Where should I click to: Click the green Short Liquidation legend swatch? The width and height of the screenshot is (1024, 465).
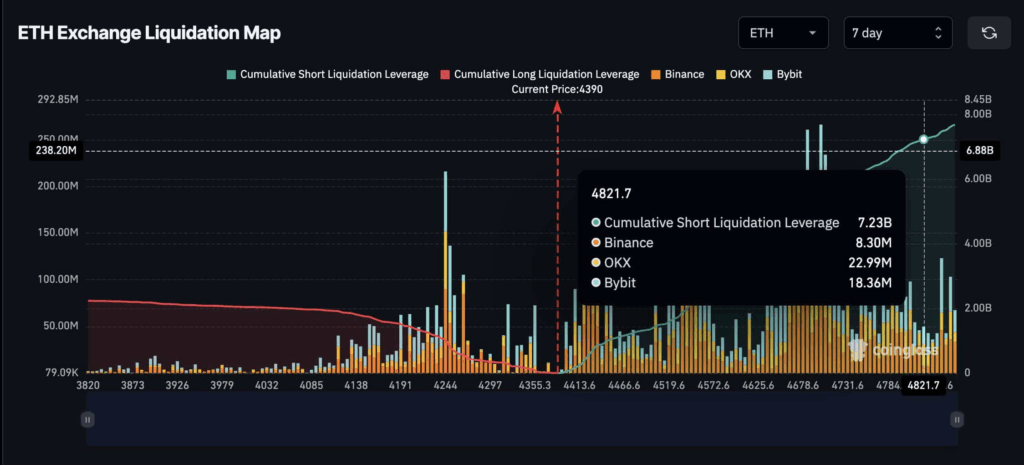point(232,74)
